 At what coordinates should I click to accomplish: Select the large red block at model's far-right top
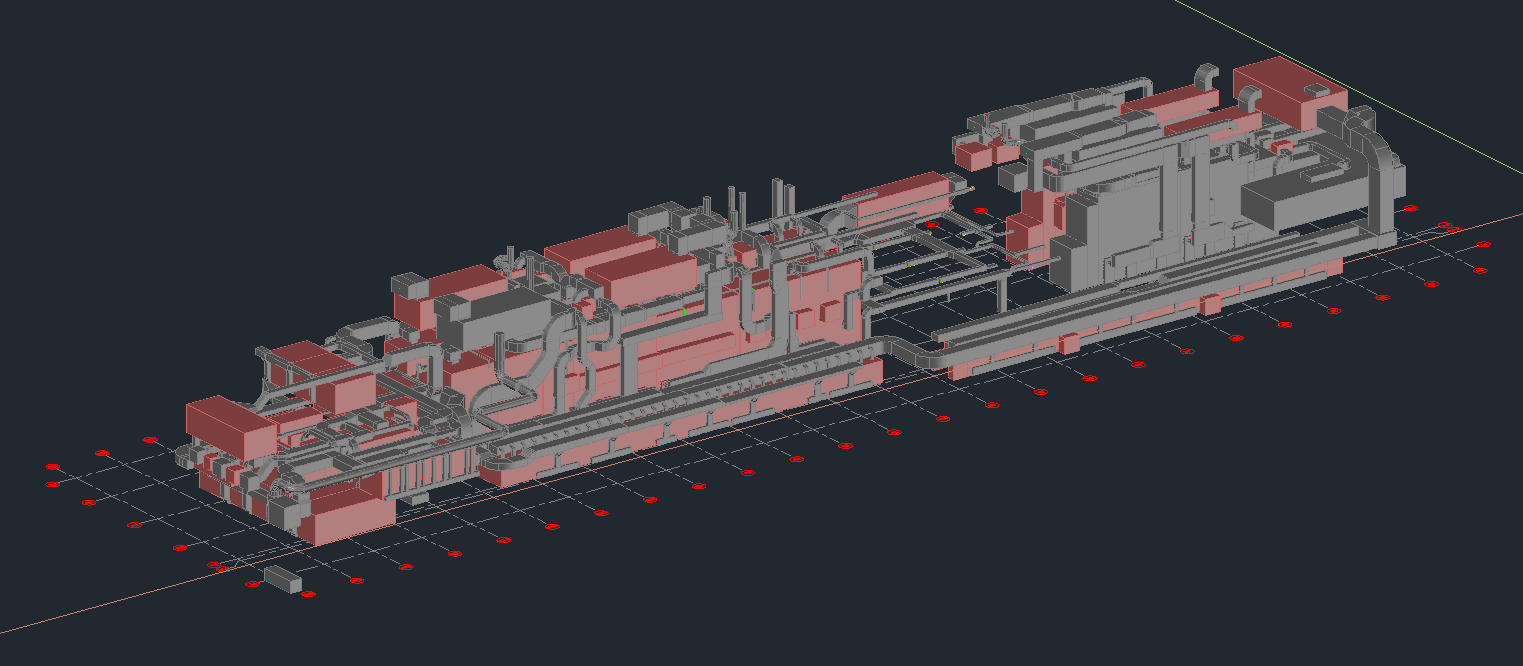click(x=1290, y=93)
